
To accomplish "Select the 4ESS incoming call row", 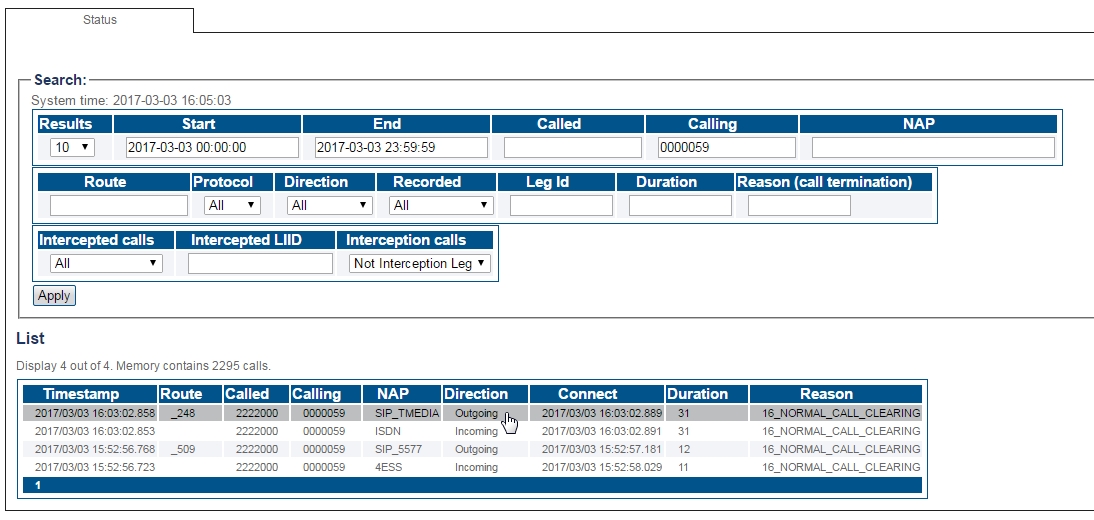I will 400,467.
